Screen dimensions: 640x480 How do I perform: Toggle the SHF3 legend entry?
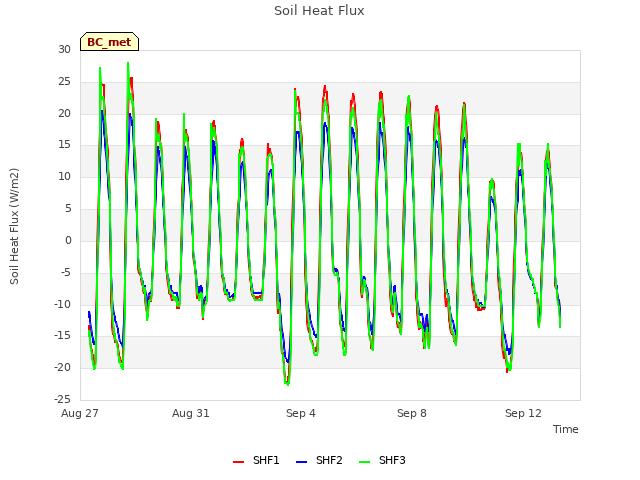click(382, 460)
